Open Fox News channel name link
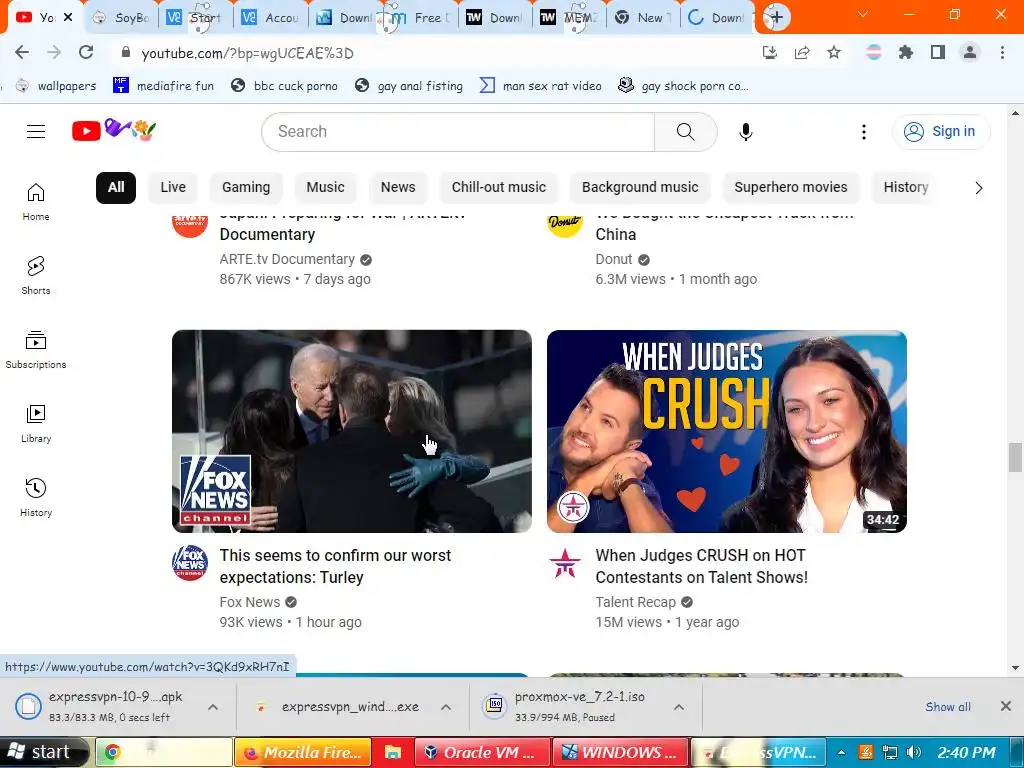The width and height of the screenshot is (1024, 768). [x=249, y=602]
